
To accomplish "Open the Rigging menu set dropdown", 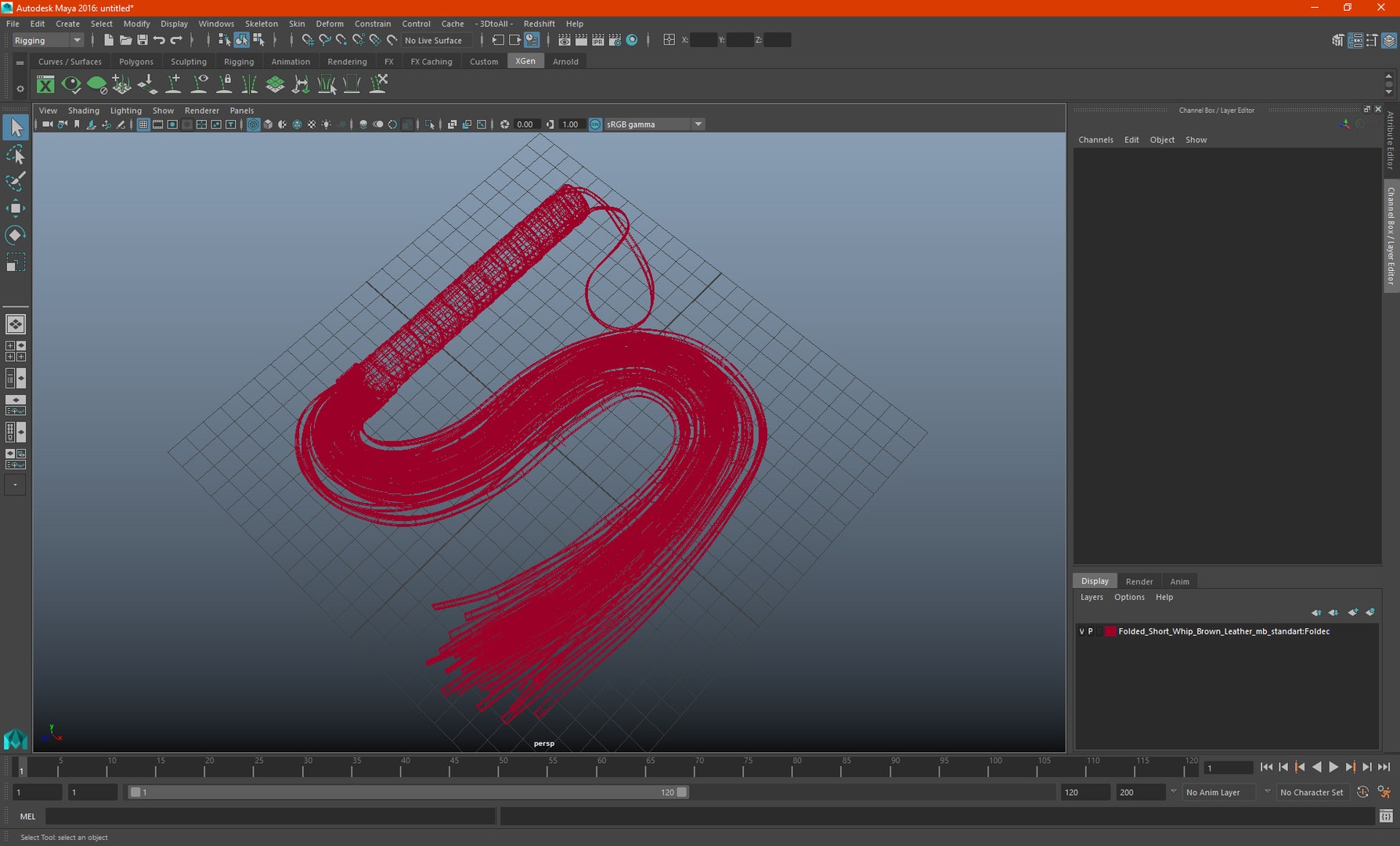I will coord(47,40).
